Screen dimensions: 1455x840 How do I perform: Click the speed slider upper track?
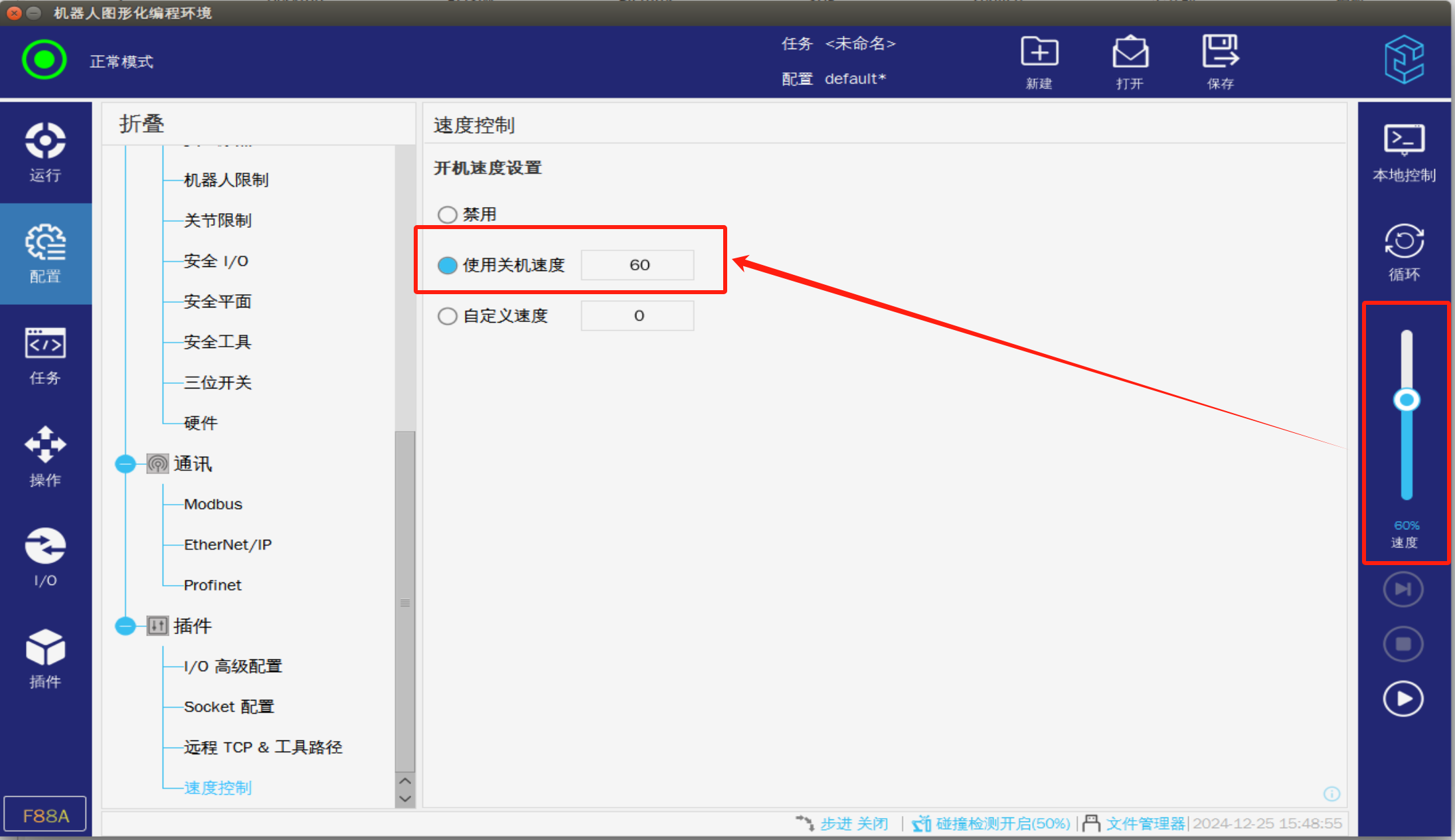pyautogui.click(x=1406, y=359)
